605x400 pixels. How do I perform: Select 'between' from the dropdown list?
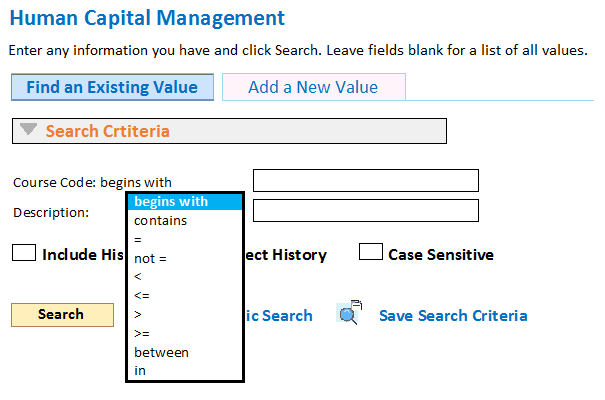coord(185,352)
